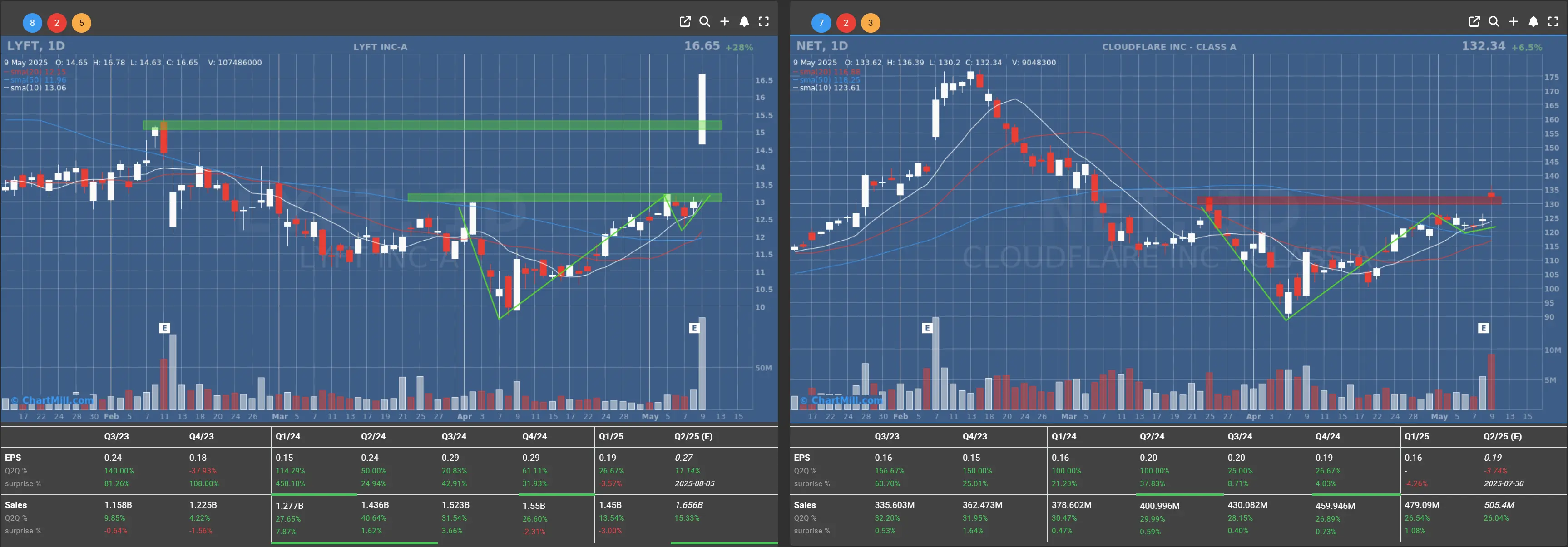Screen dimensions: 1568x547
Task: Click LYFT price 16.65
Action: coord(701,46)
